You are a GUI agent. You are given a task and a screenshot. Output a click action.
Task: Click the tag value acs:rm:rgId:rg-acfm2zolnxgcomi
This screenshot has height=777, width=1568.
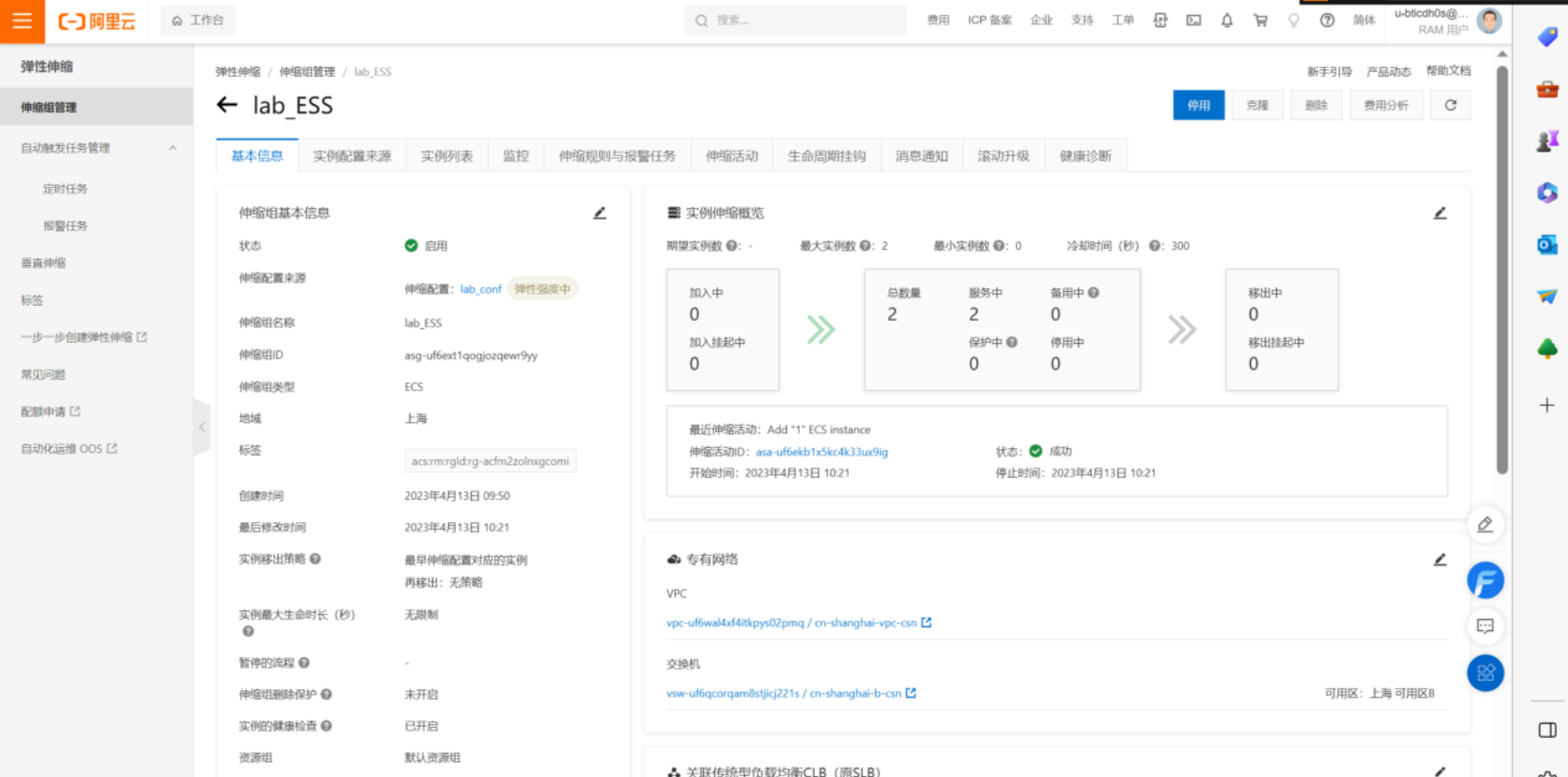coord(490,461)
